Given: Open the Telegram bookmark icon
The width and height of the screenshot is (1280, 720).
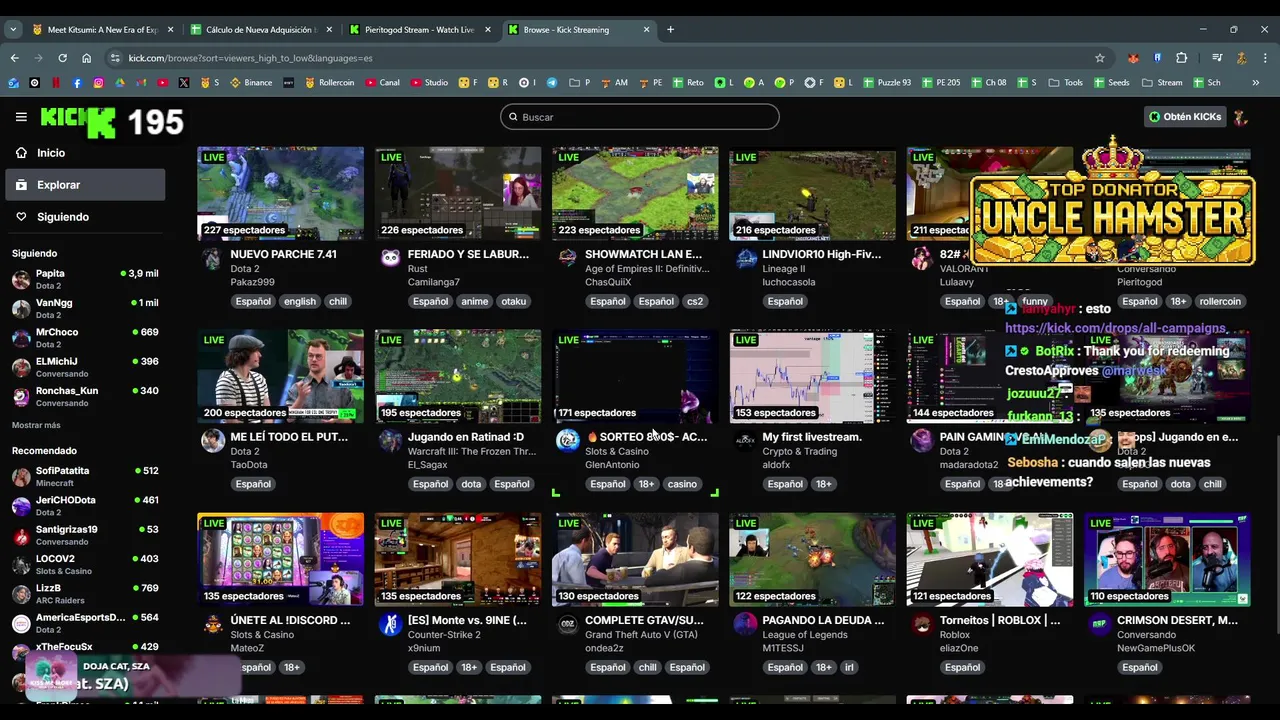Looking at the screenshot, I should tap(551, 83).
